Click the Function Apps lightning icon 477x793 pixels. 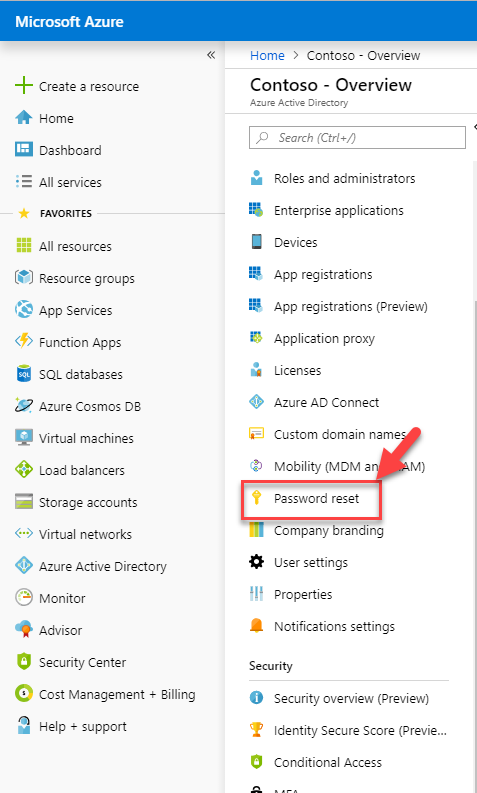[24, 341]
